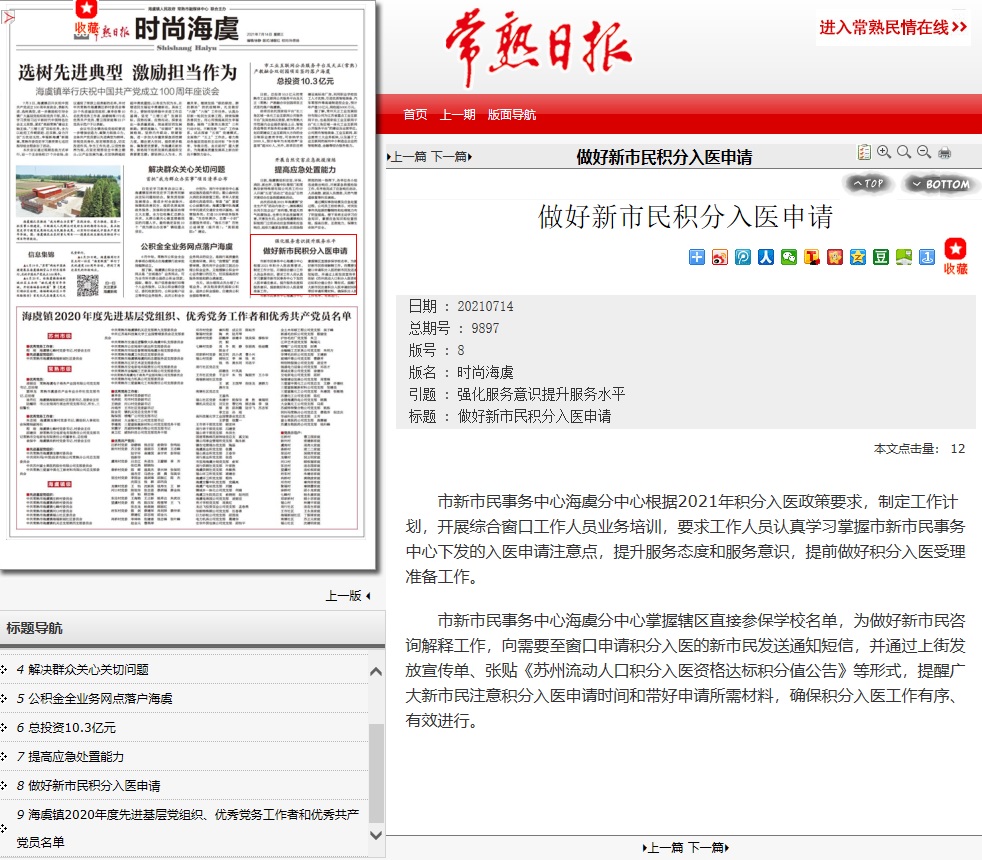Click scroll-down arrow of headline list

(x=376, y=835)
